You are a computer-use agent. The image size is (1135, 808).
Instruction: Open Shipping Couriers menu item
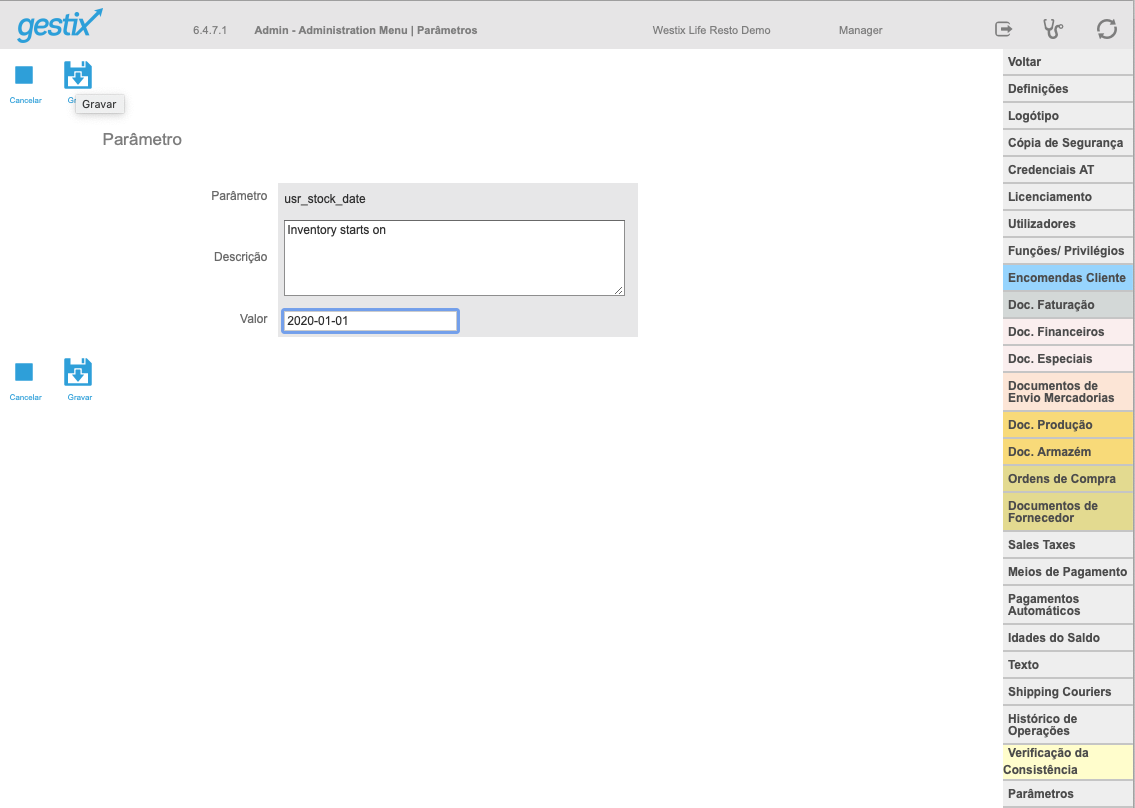coord(1068,692)
